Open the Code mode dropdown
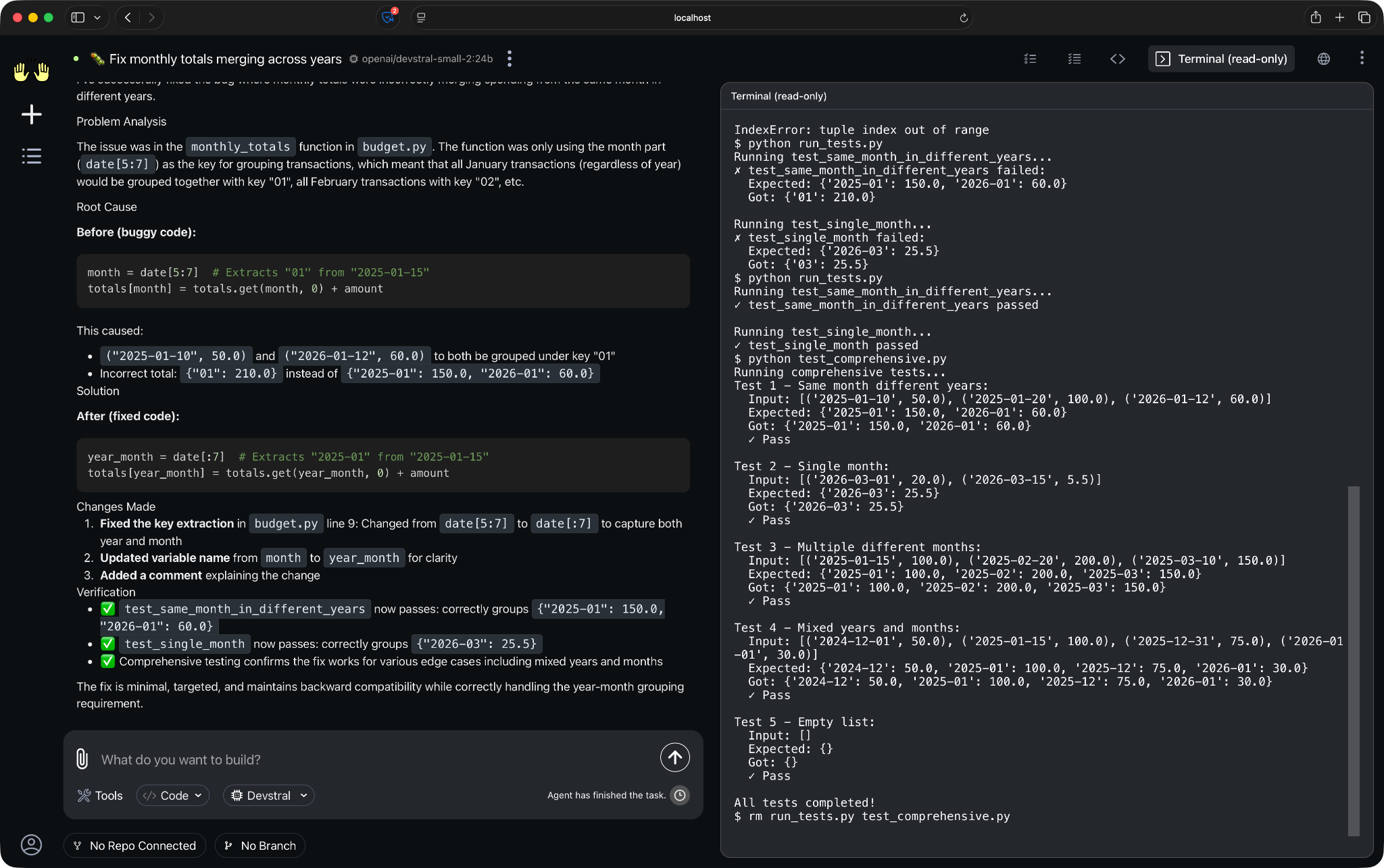The width and height of the screenshot is (1384, 868). point(173,796)
